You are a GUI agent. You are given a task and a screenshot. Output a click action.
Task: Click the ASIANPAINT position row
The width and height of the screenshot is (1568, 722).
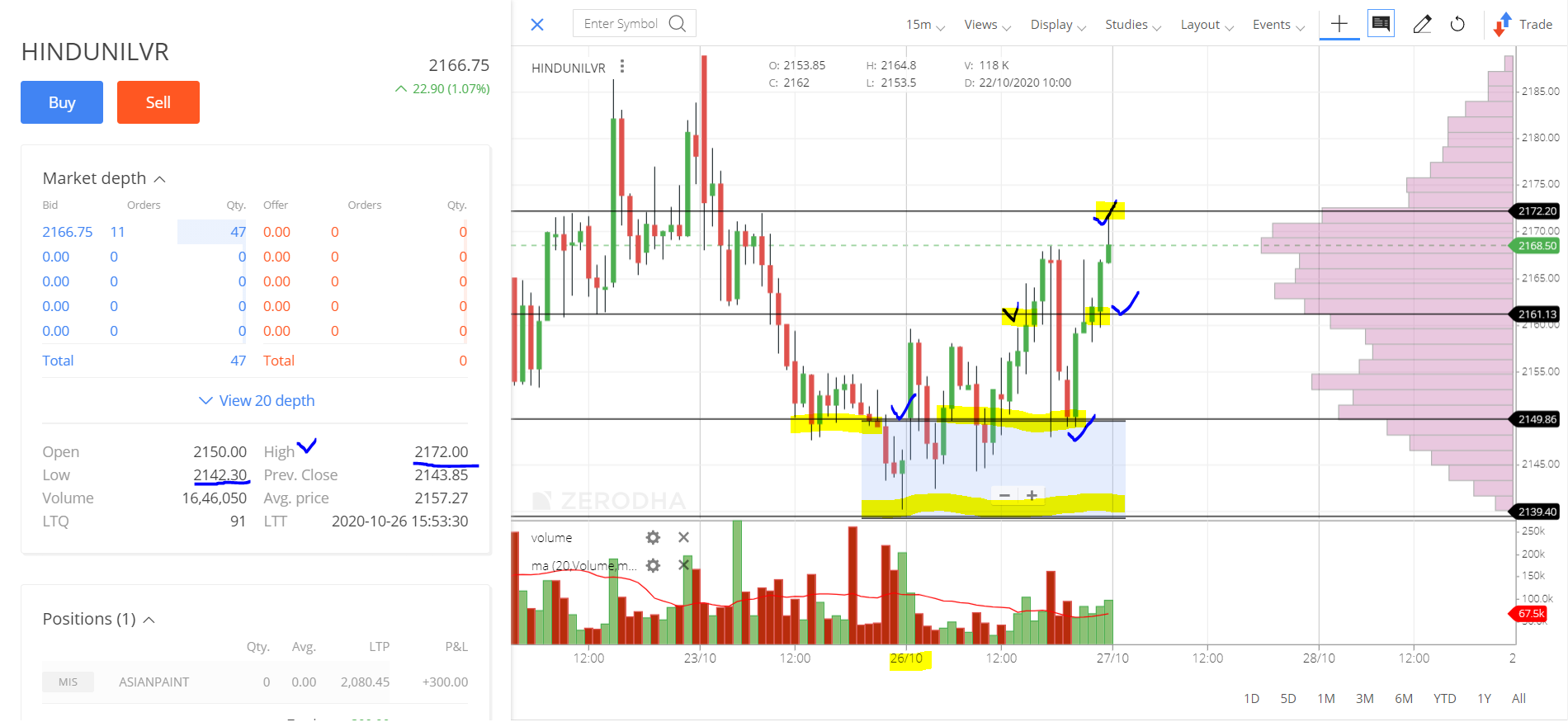coord(256,682)
